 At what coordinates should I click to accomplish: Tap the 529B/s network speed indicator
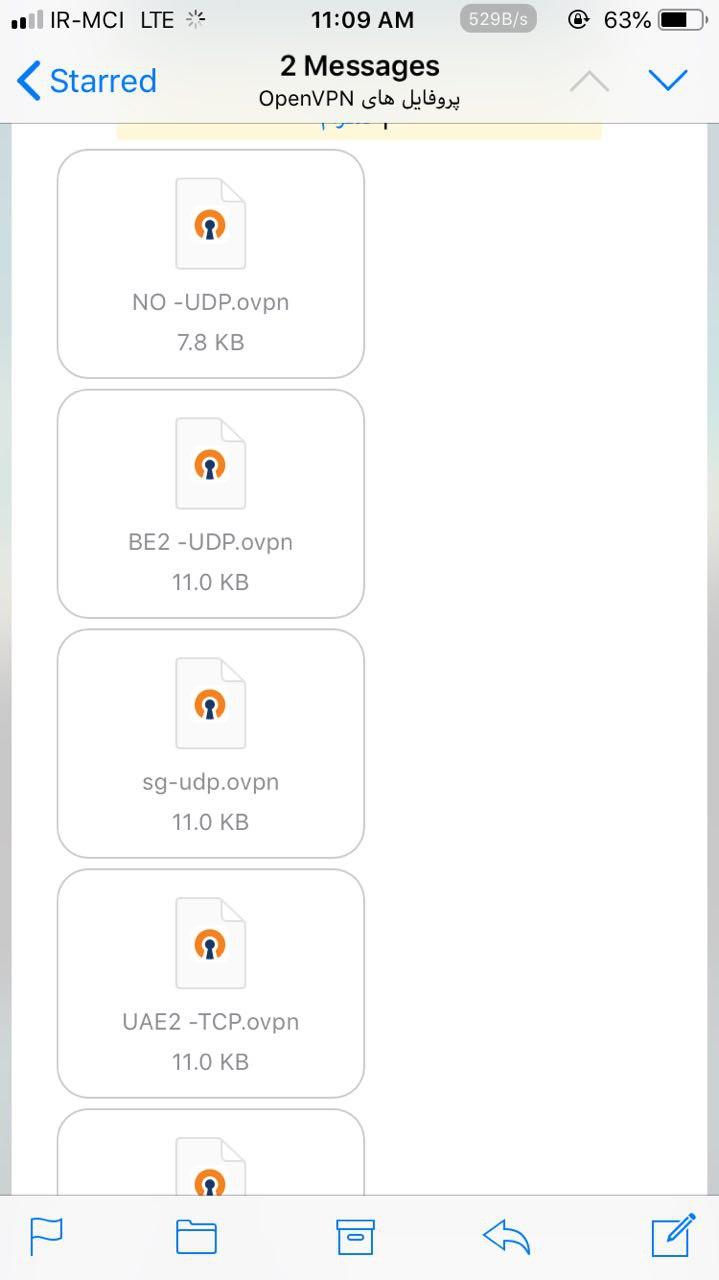(497, 19)
